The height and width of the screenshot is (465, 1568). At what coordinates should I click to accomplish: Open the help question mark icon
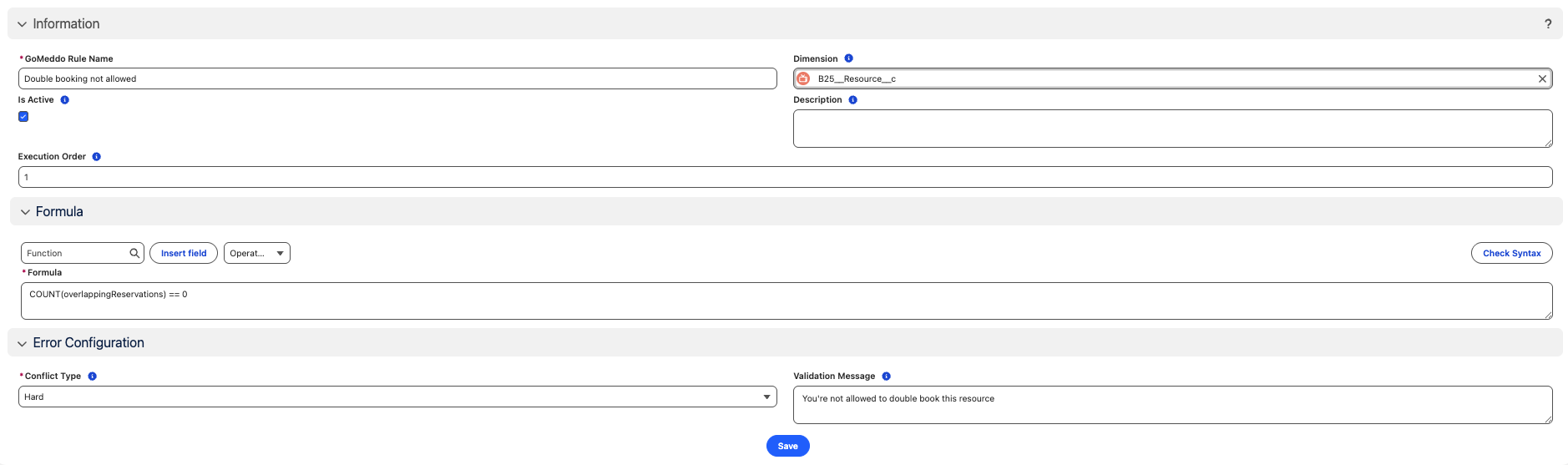pos(1547,24)
